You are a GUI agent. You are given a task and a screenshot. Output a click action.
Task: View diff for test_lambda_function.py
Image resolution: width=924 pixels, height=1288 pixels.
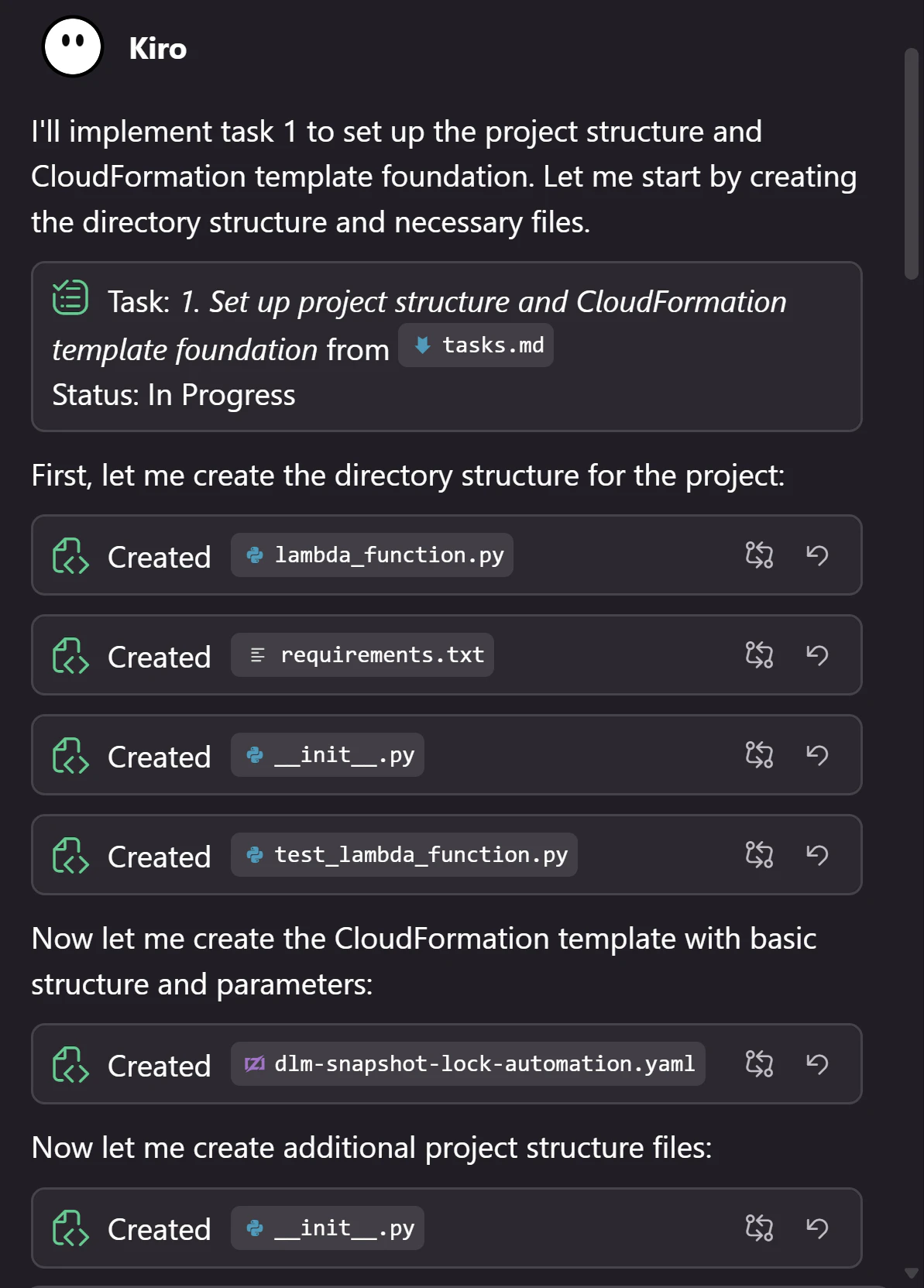[759, 854]
